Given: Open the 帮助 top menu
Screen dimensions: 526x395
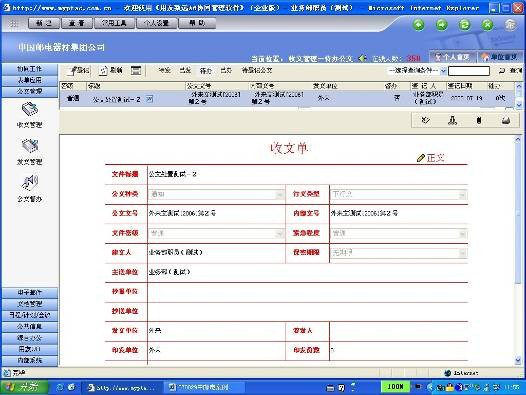Looking at the screenshot, I should pos(197,23).
